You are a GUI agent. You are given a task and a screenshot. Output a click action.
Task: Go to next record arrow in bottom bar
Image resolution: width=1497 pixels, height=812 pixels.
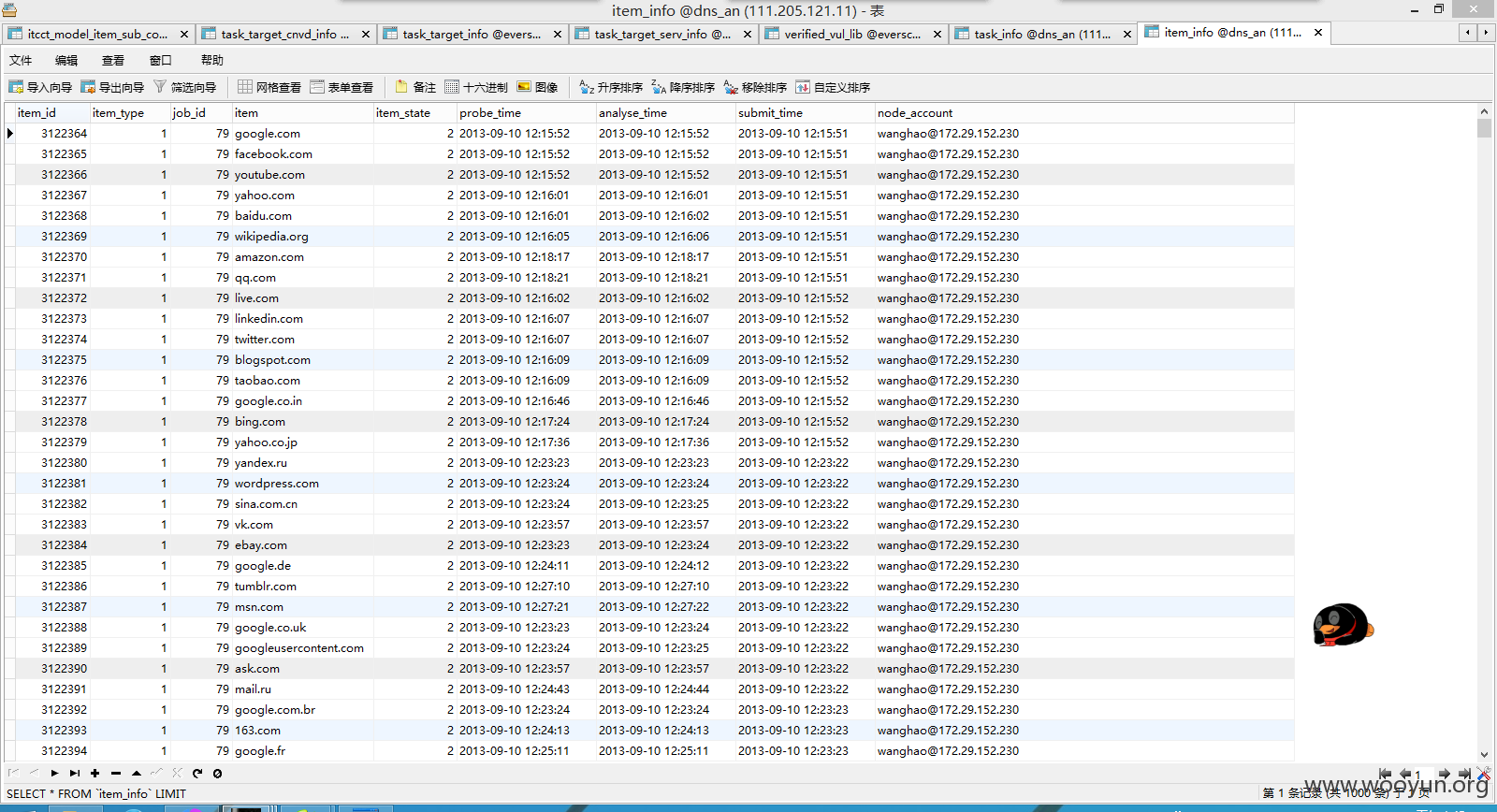coord(54,774)
